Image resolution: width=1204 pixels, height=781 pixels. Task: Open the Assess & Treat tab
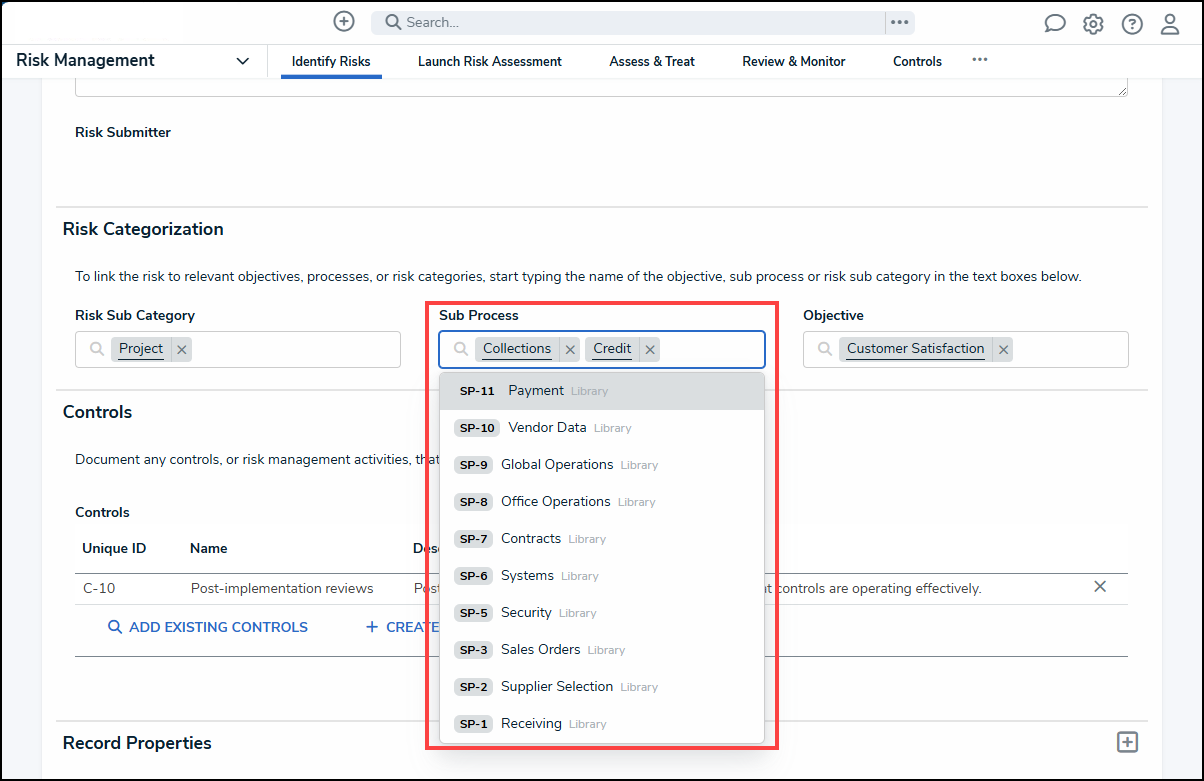point(652,61)
